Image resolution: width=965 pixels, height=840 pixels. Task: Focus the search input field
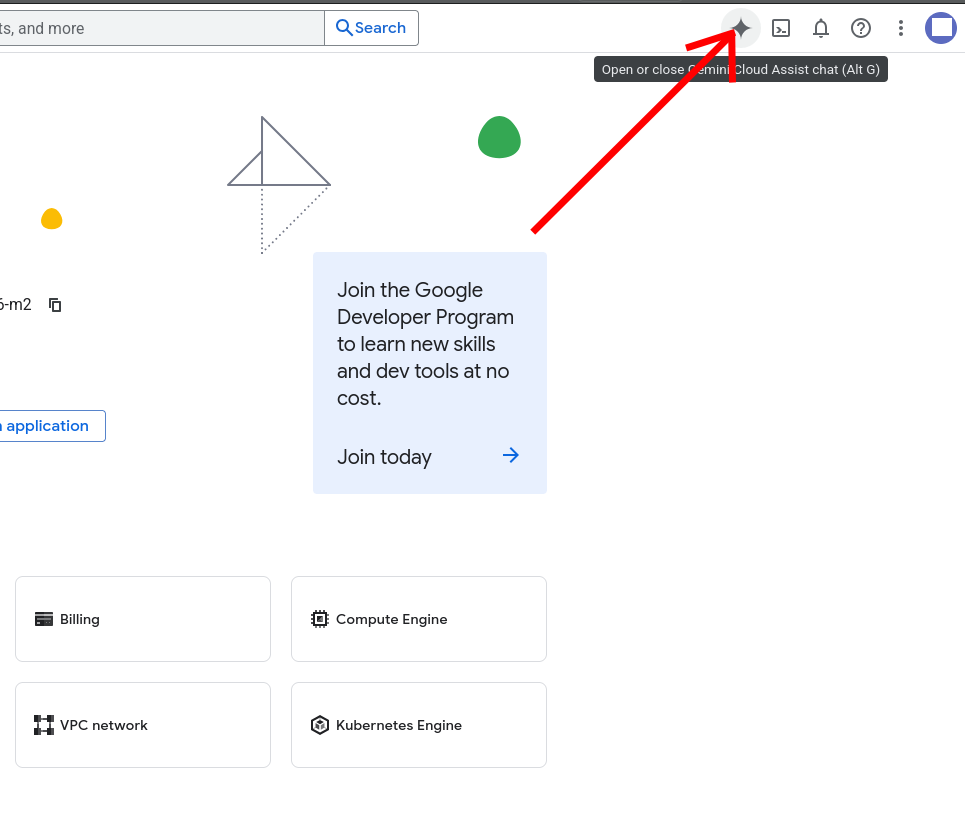160,28
